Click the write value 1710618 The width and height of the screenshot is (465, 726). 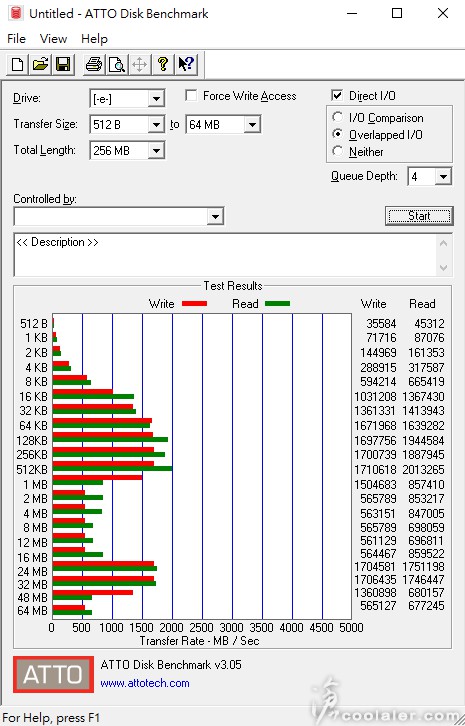375,469
